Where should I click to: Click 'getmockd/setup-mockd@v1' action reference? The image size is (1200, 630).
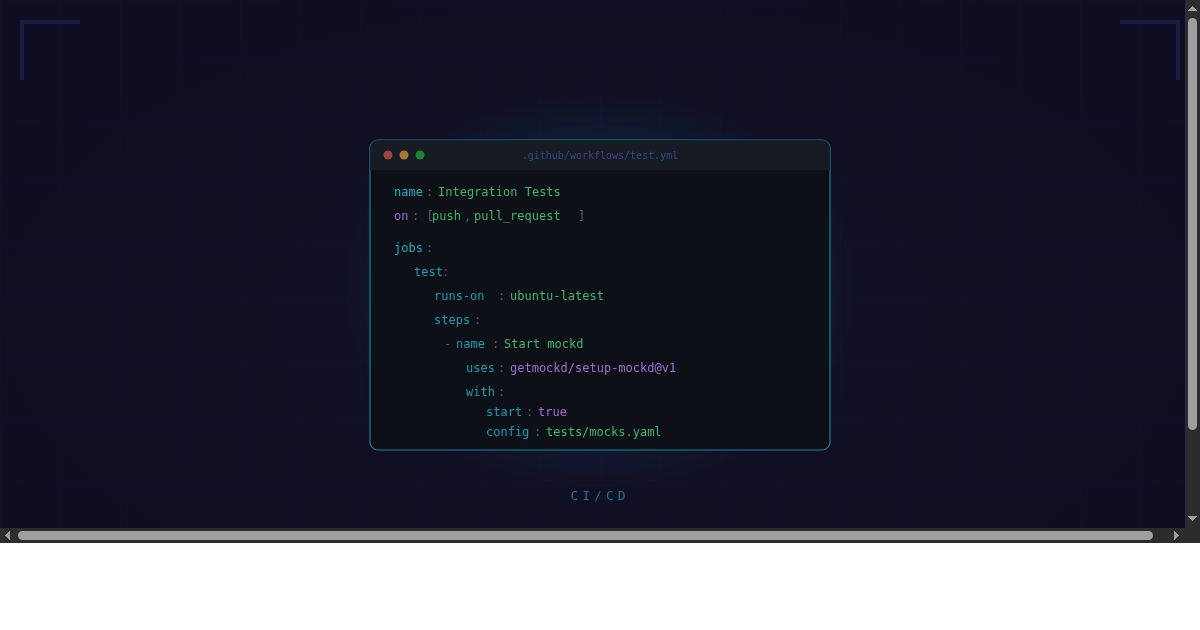pos(593,368)
